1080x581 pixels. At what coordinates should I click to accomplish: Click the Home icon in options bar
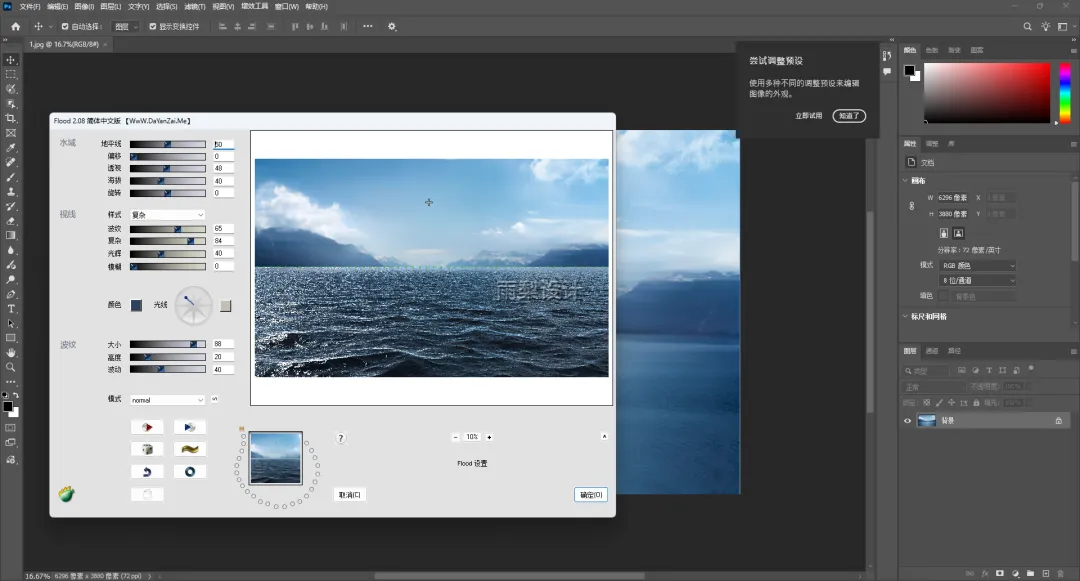click(15, 26)
